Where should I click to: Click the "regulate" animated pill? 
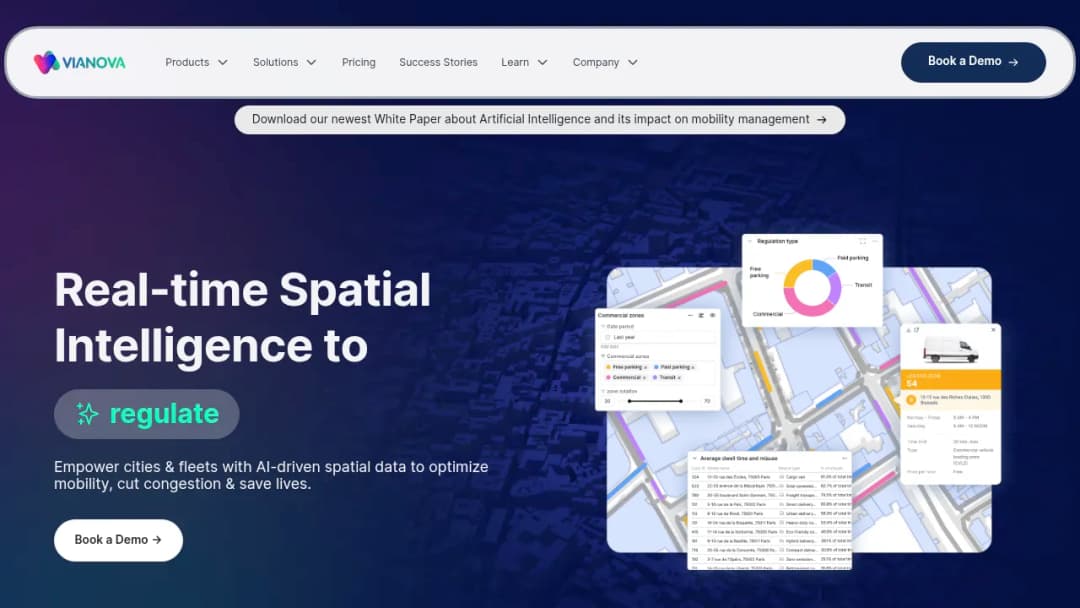coord(147,414)
